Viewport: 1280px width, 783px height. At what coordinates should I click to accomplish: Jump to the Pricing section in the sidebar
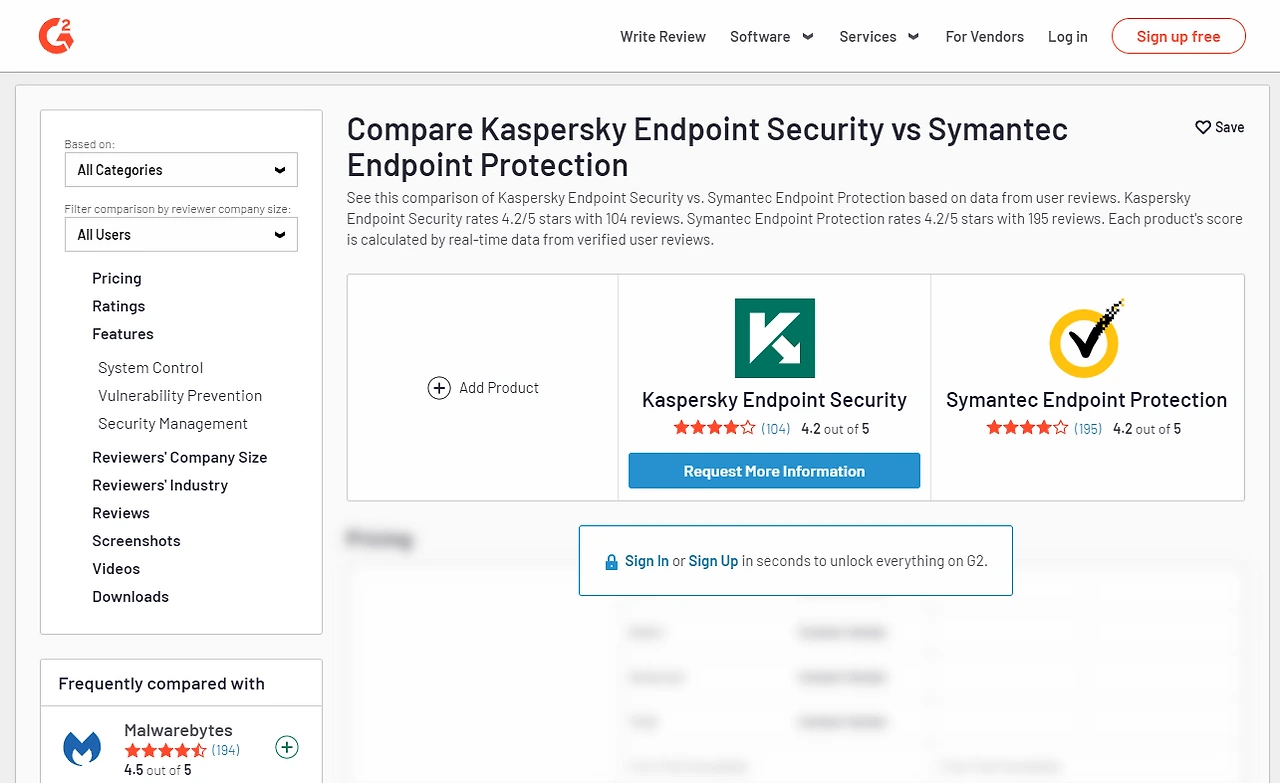pyautogui.click(x=117, y=278)
